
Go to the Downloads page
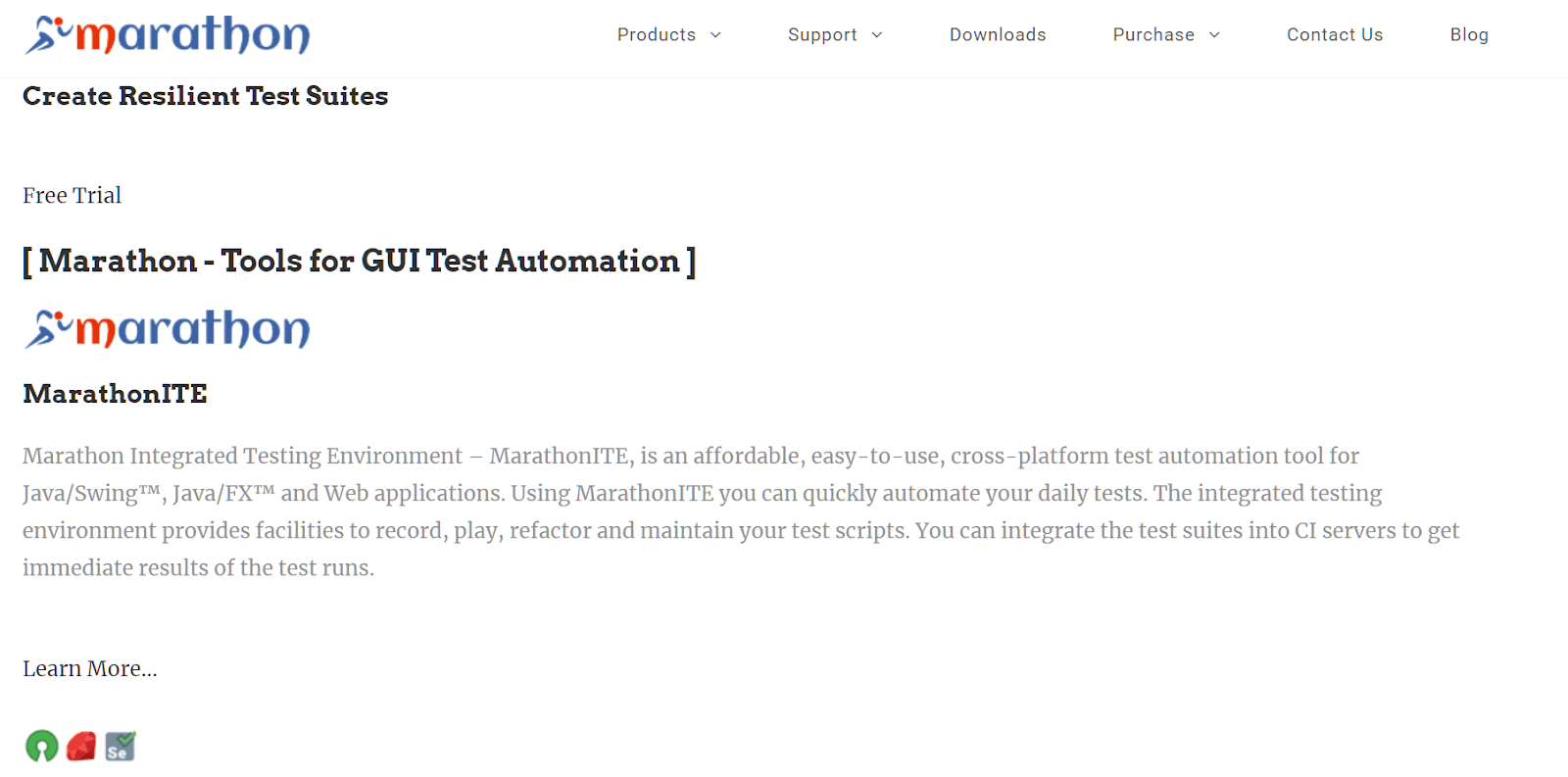click(997, 35)
